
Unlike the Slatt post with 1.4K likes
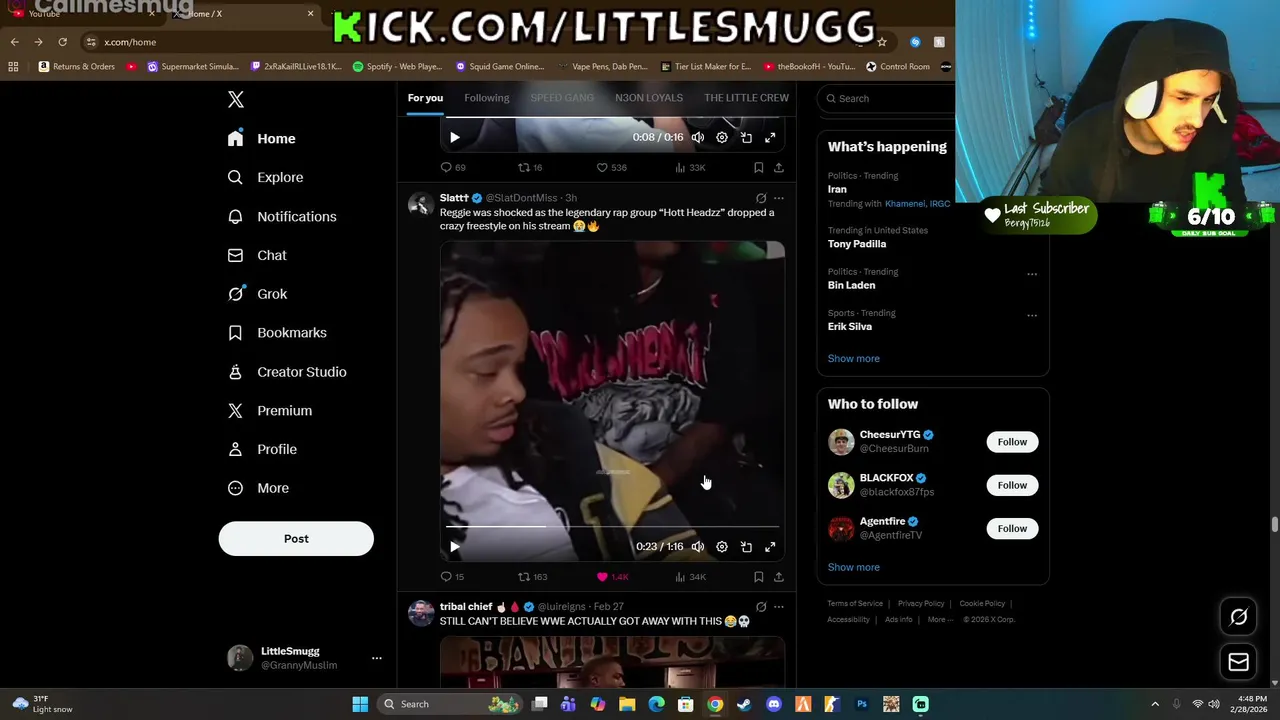612,577
